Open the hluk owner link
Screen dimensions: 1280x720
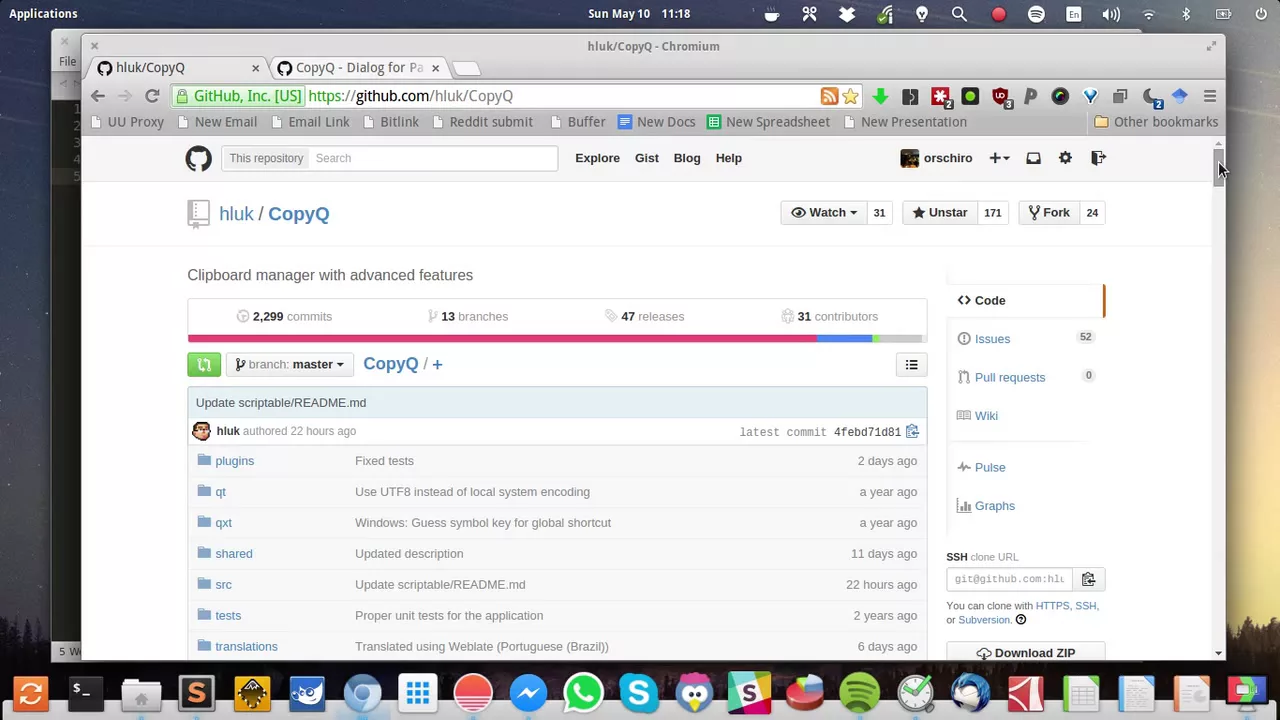(236, 214)
